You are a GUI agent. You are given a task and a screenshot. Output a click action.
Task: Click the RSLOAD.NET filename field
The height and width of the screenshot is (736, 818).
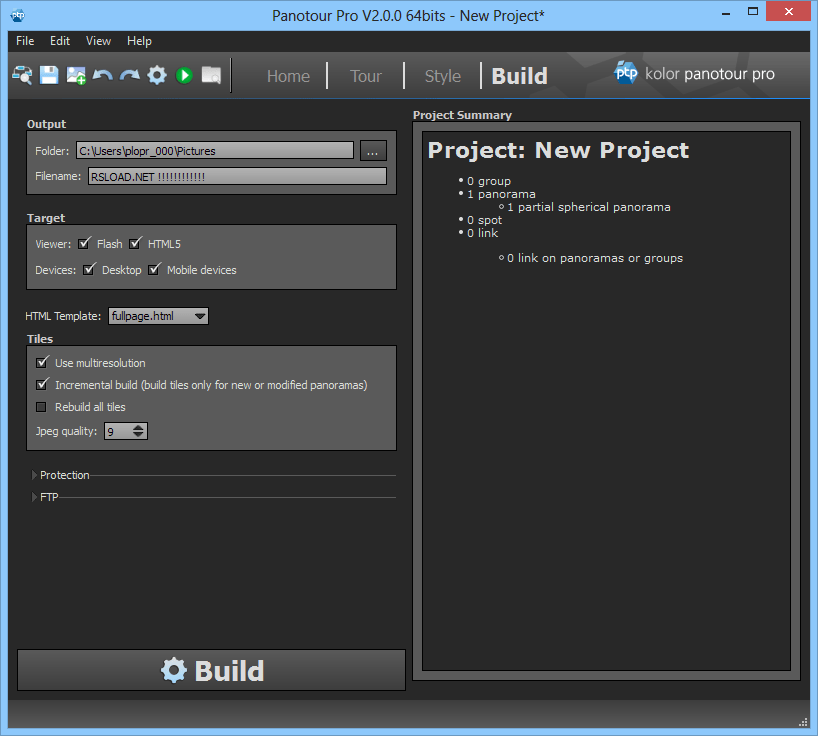[237, 175]
